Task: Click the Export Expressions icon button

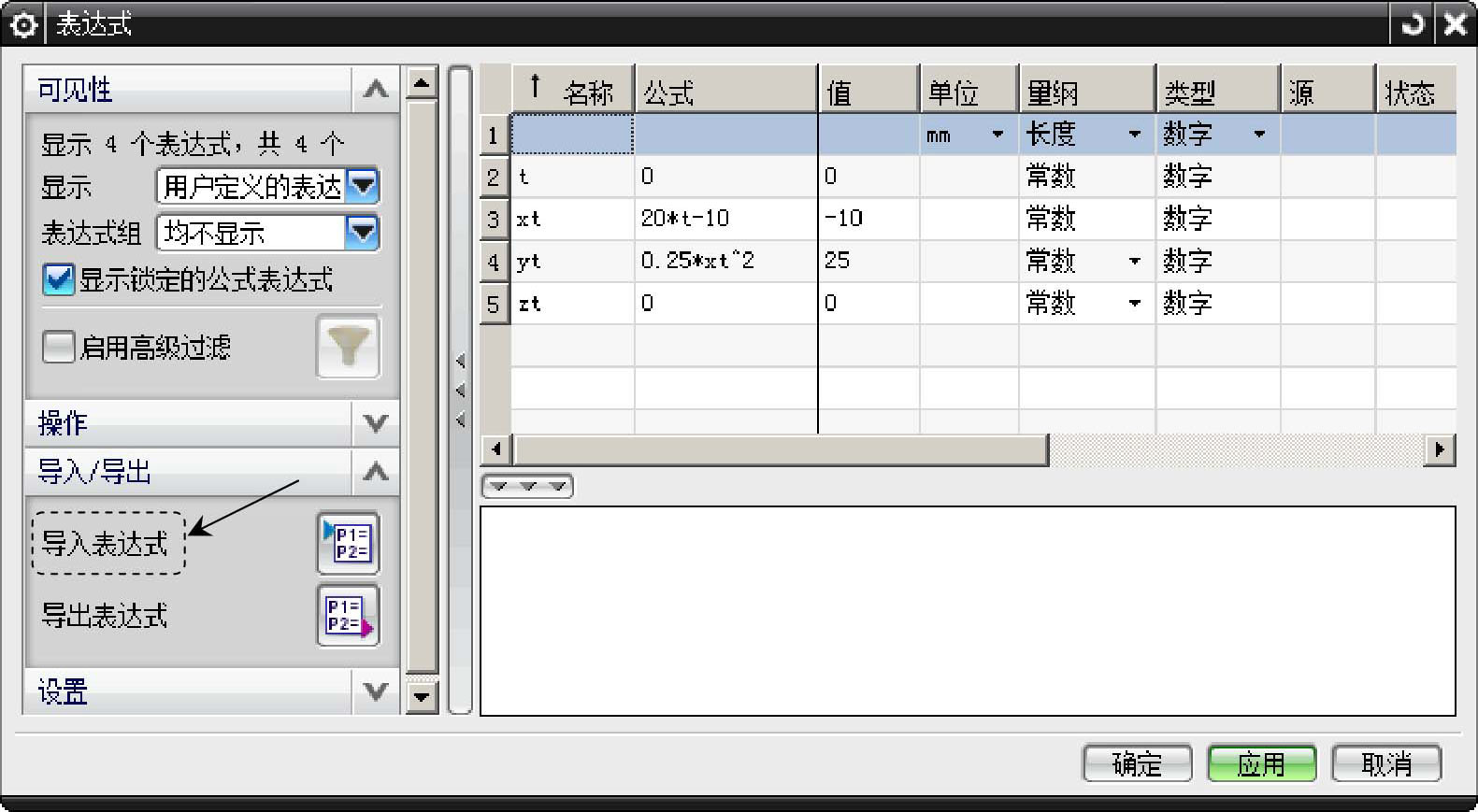Action: pos(348,616)
